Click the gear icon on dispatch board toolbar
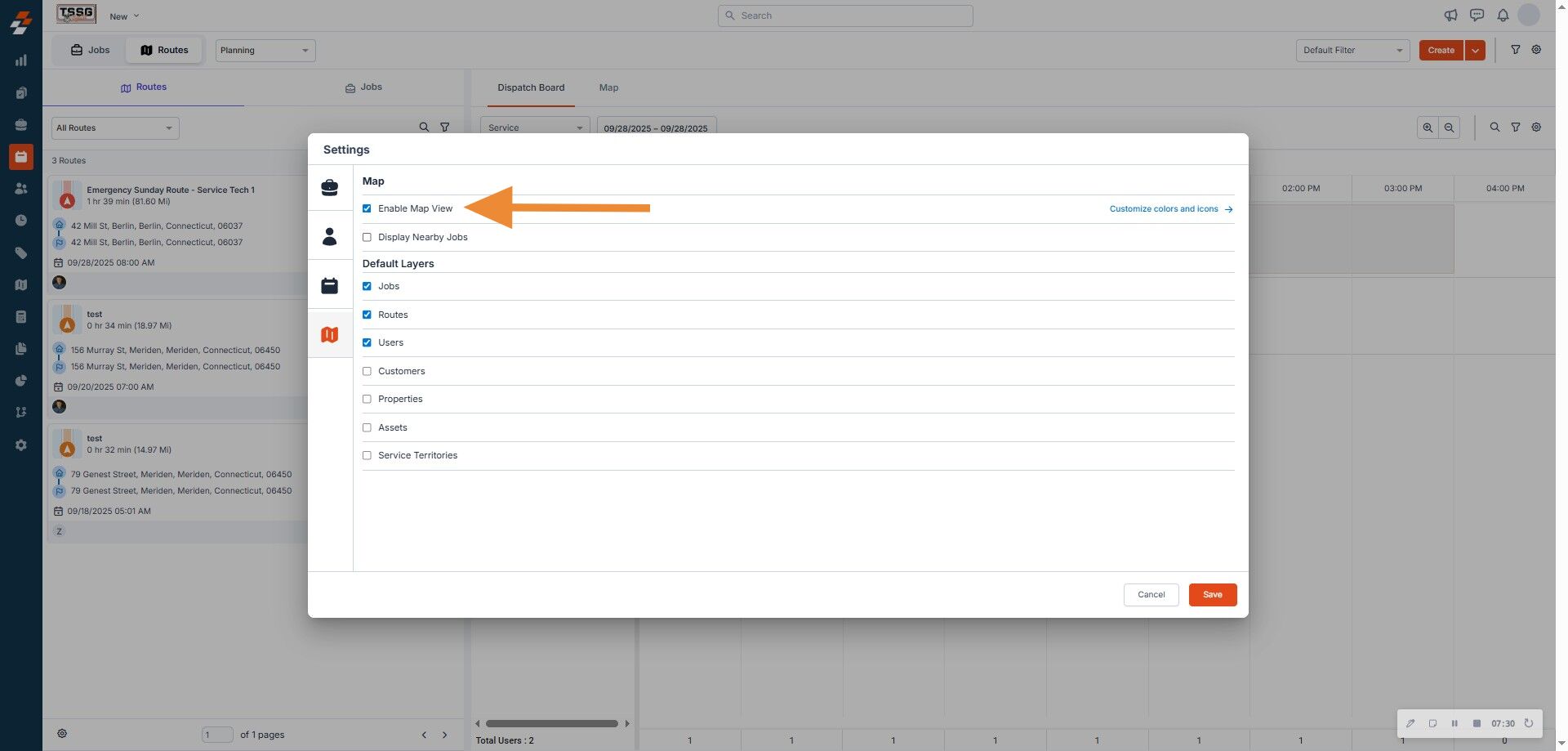 (1536, 127)
